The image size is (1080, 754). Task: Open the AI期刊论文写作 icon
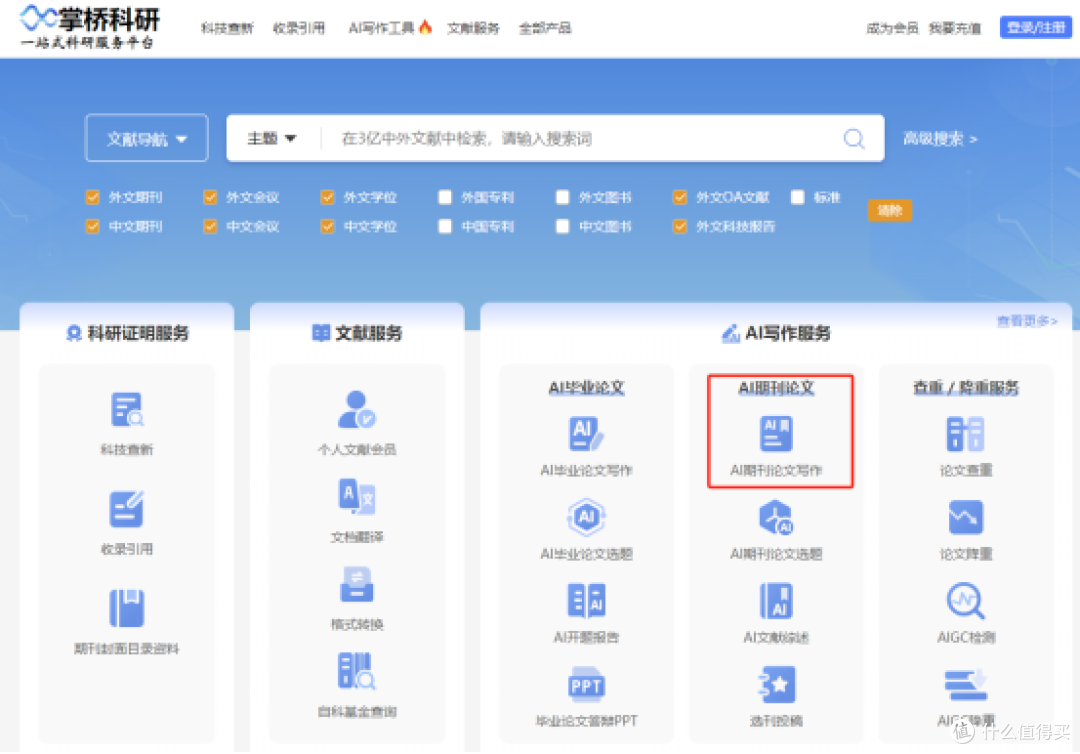tap(776, 434)
